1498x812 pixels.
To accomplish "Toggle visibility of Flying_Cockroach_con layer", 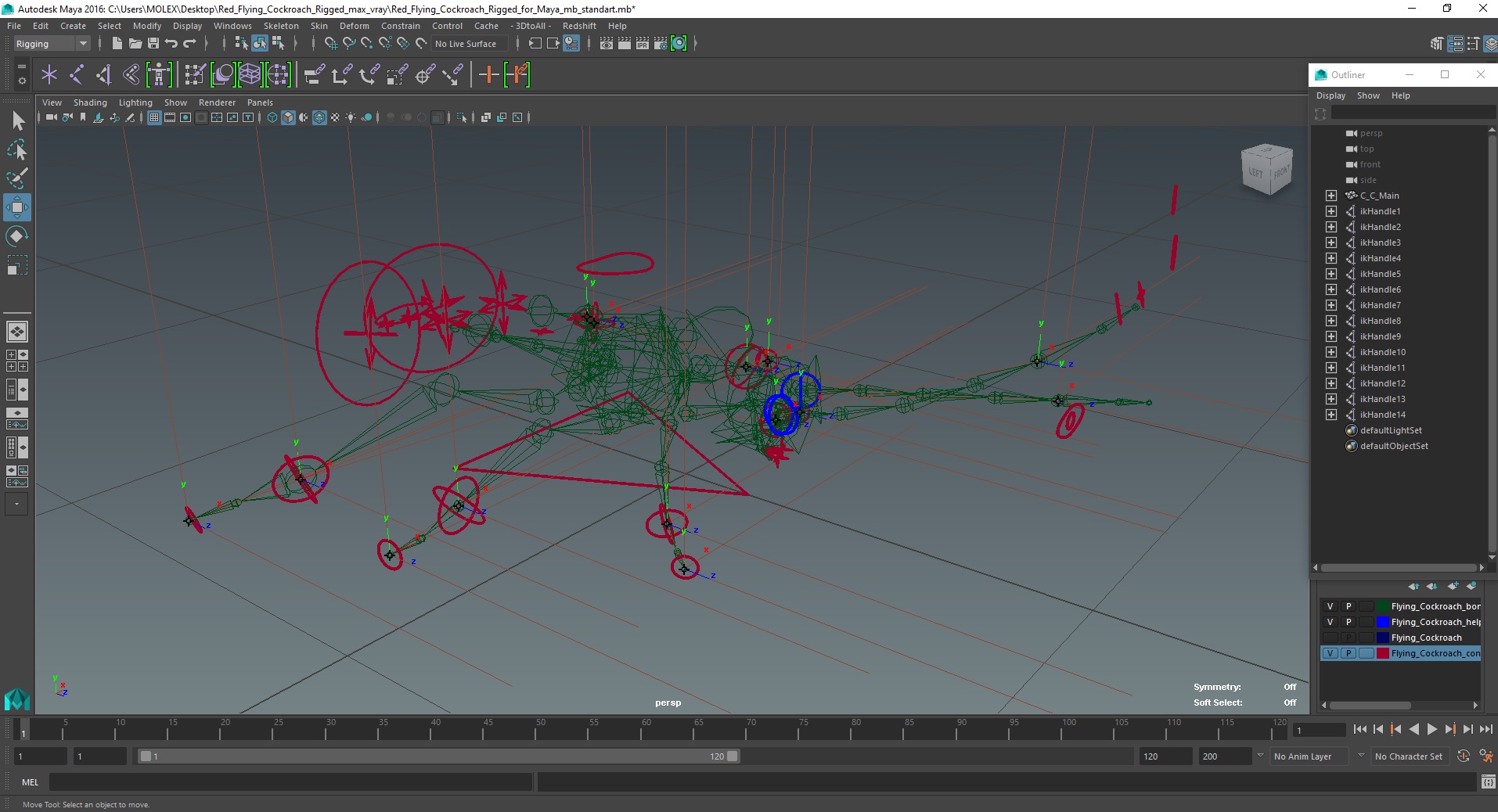I will [1330, 653].
